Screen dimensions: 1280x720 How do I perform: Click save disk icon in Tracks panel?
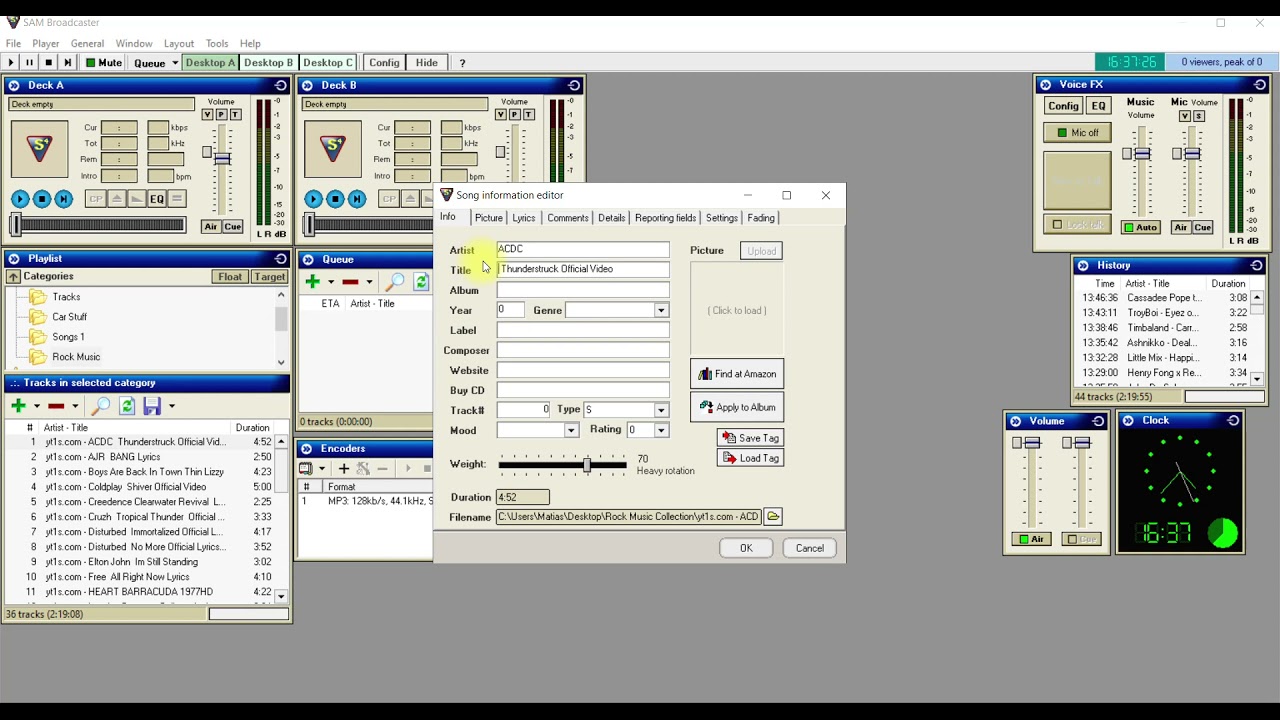coord(152,406)
